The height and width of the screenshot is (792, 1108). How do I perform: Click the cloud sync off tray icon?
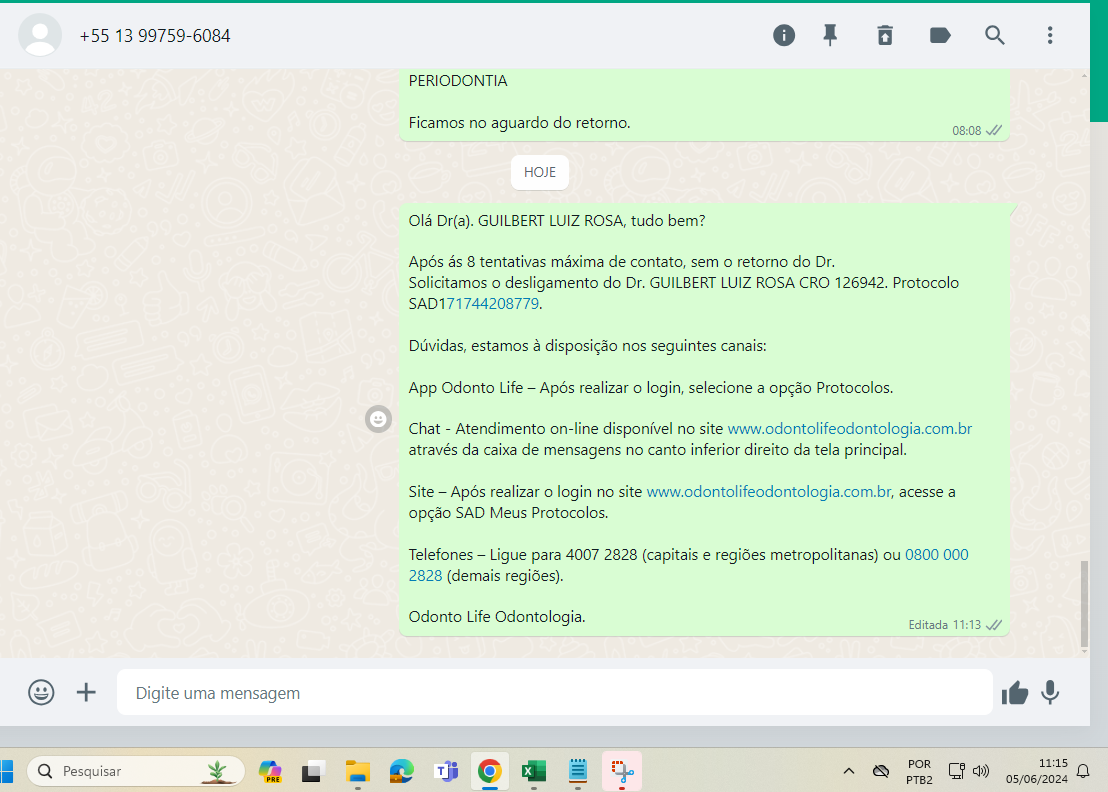[x=880, y=772]
